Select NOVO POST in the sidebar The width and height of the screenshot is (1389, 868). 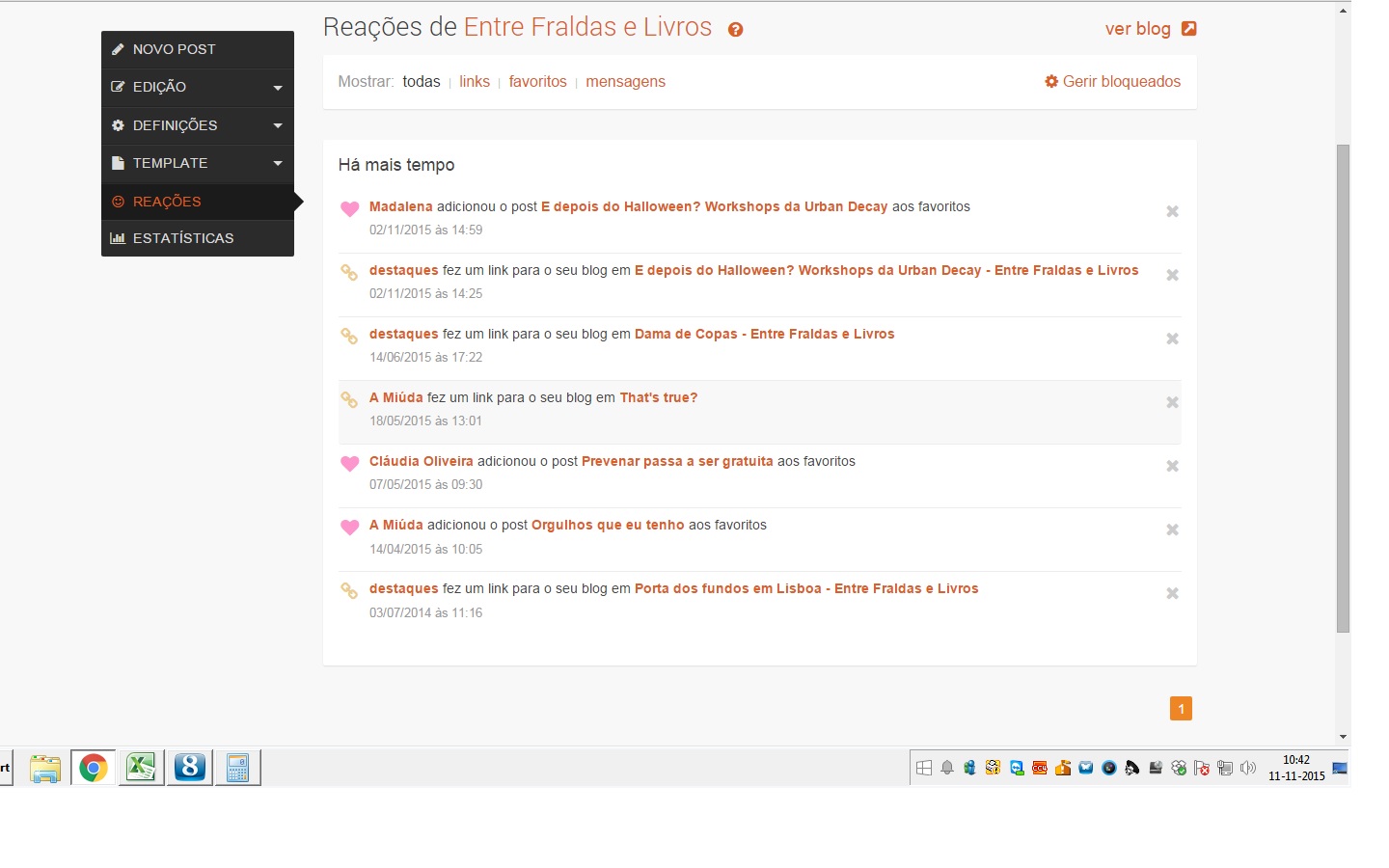pos(174,49)
